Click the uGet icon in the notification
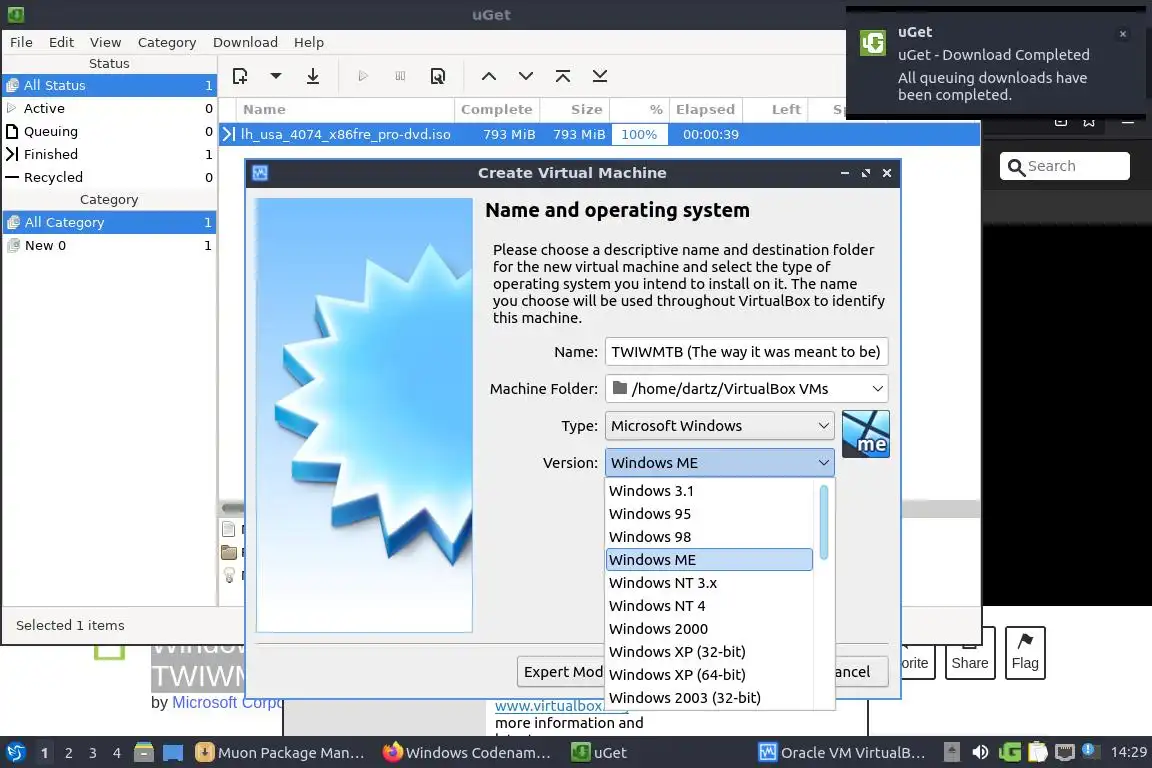The image size is (1152, 768). pyautogui.click(x=873, y=43)
